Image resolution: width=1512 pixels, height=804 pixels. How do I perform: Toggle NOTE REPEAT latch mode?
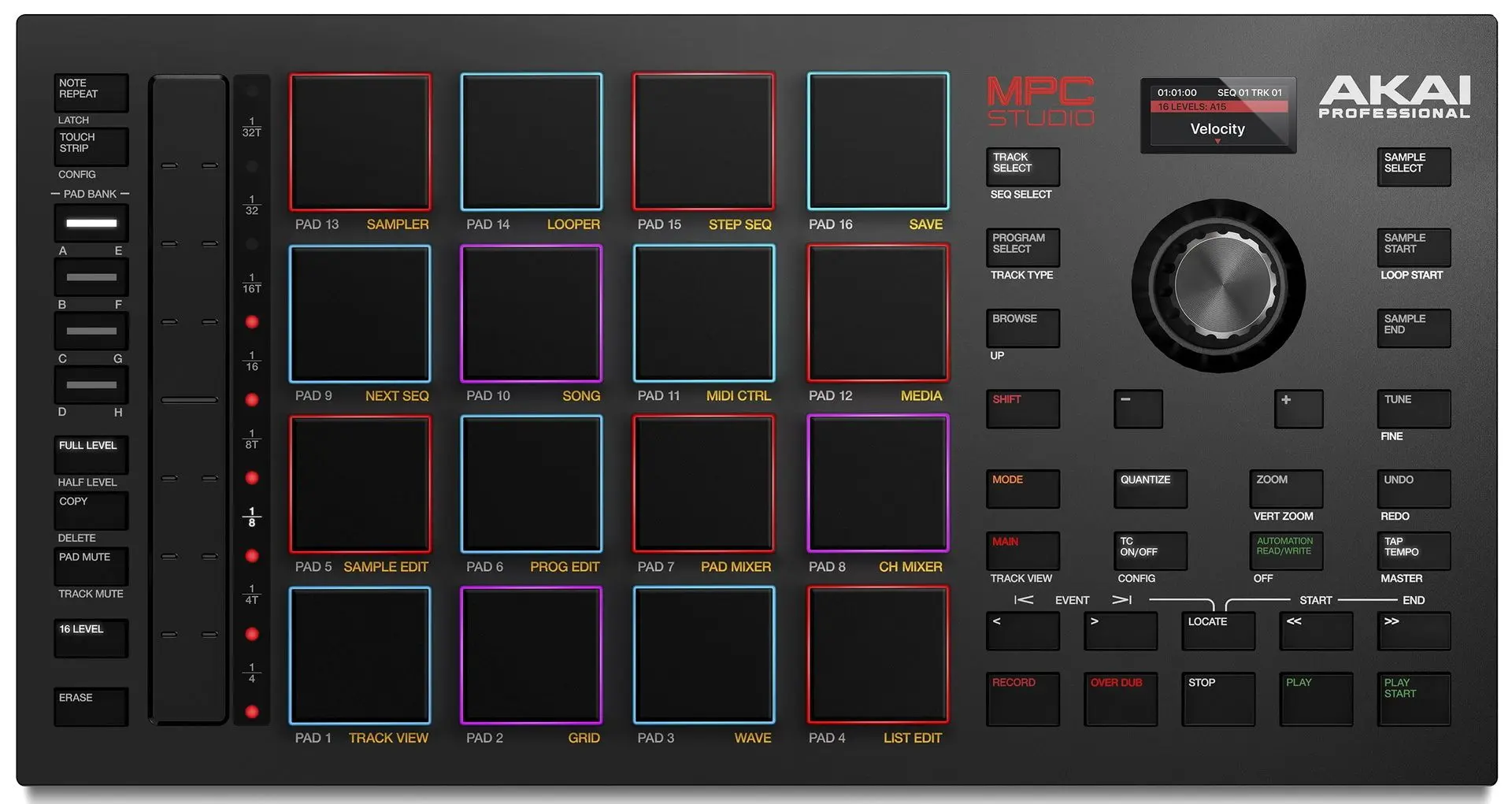[90, 92]
